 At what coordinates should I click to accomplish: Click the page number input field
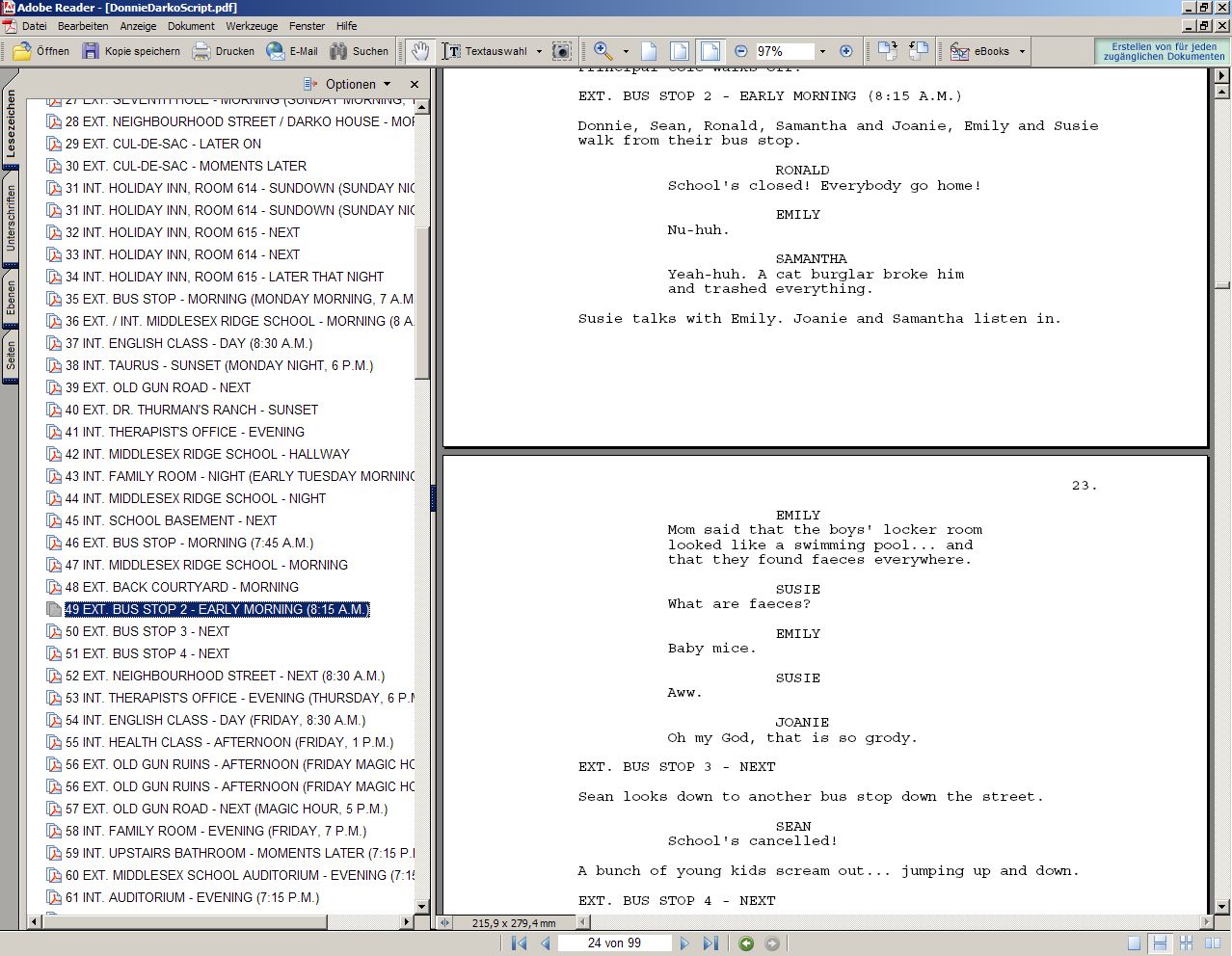point(614,943)
